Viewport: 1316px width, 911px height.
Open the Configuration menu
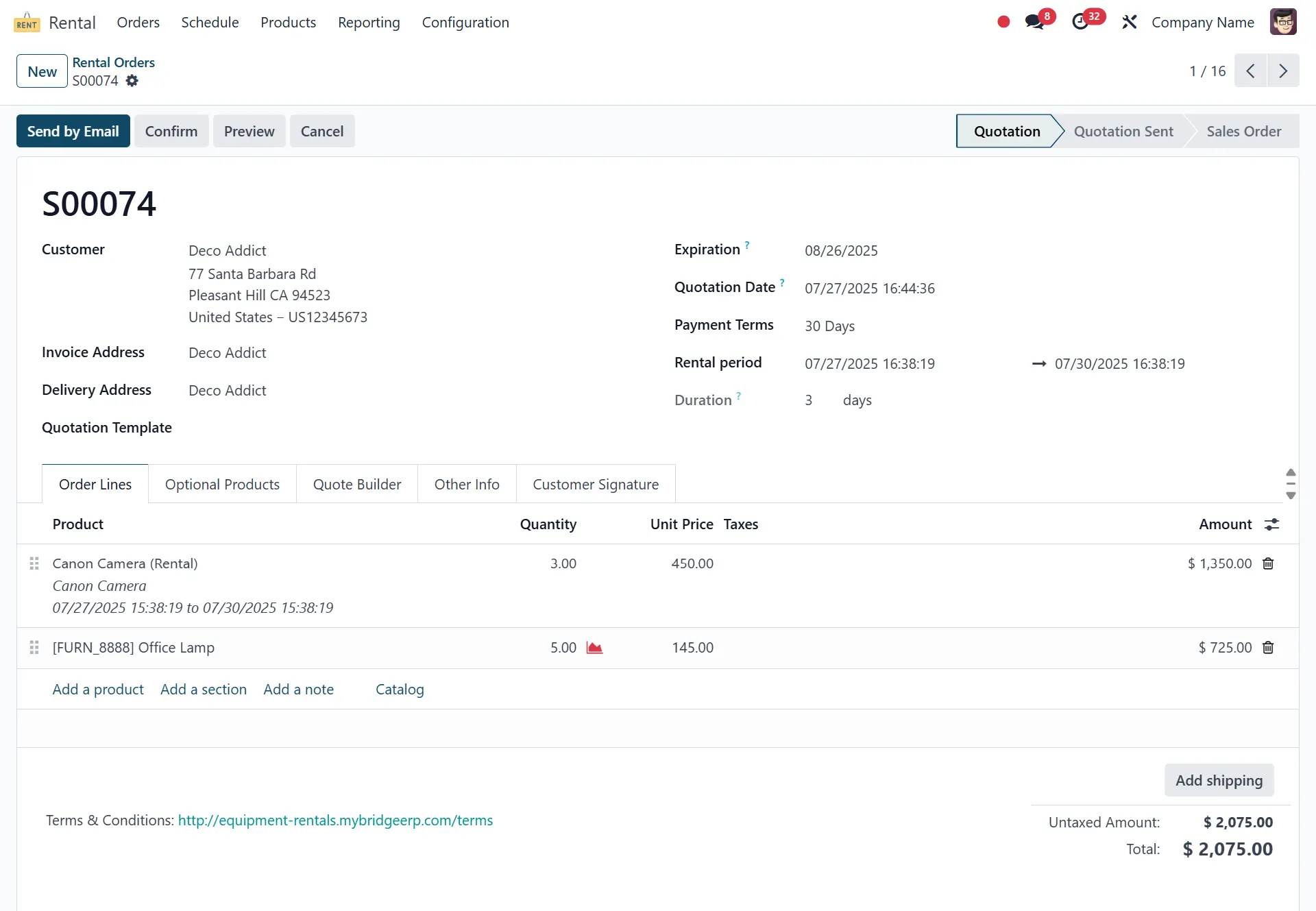tap(465, 23)
